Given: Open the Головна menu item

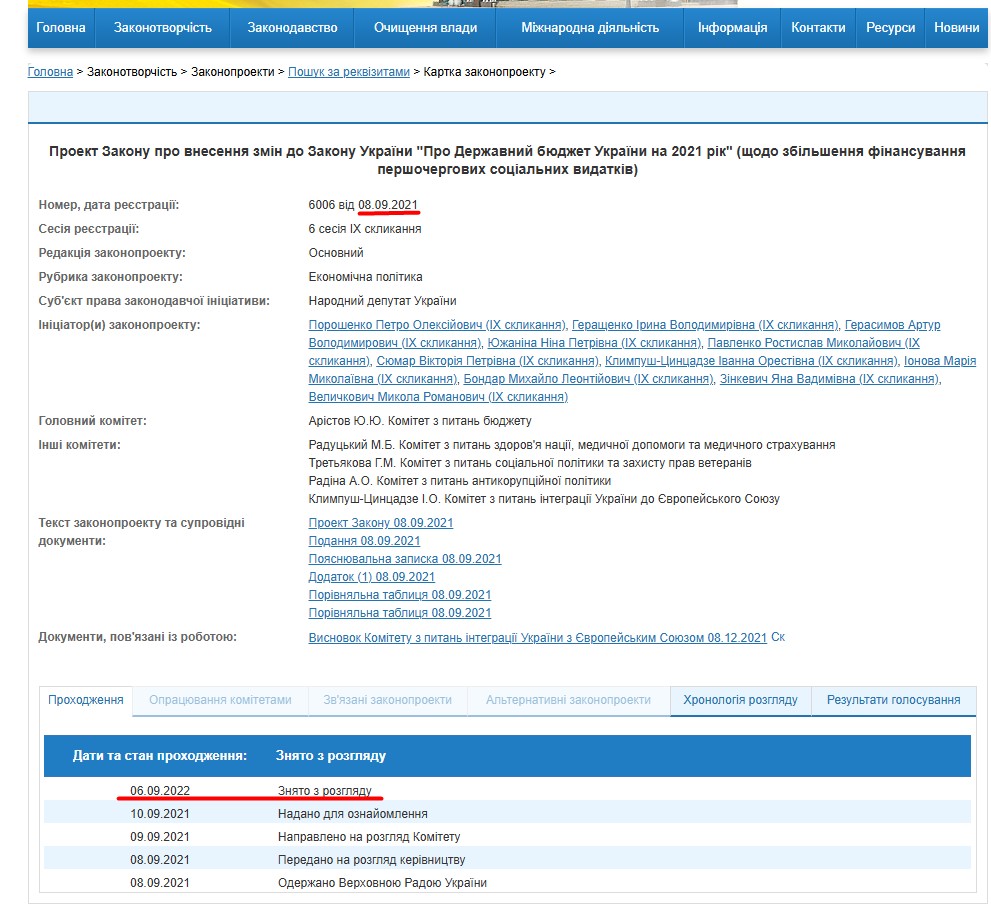Looking at the screenshot, I should pyautogui.click(x=61, y=28).
